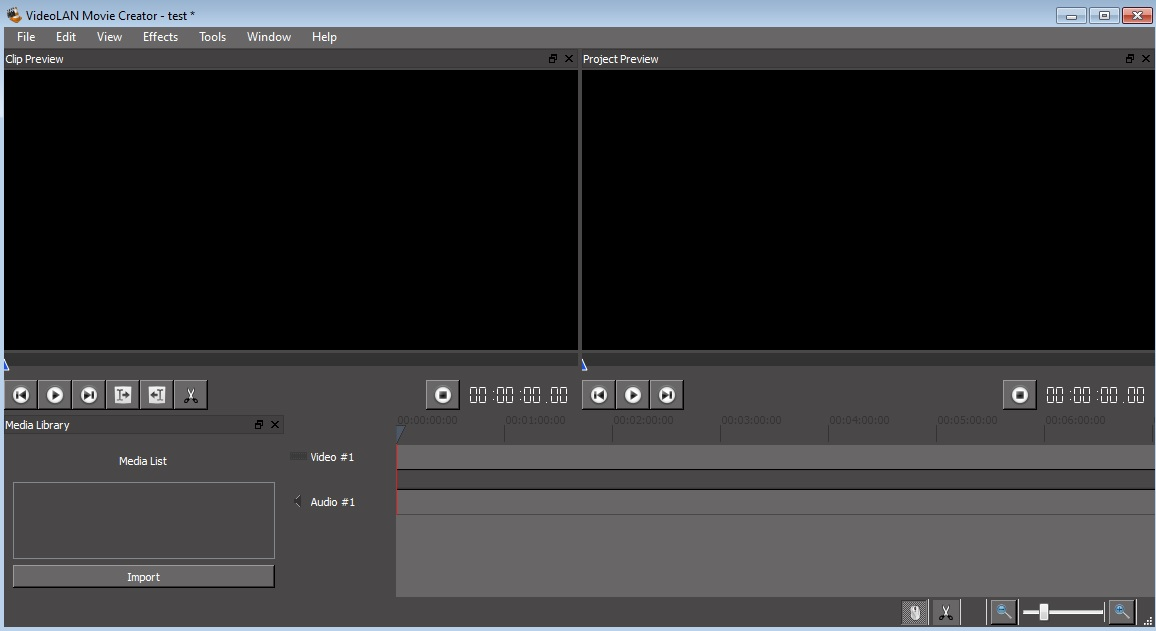Viewport: 1156px width, 631px height.
Task: Stop playback in Project Preview
Action: coord(1020,395)
